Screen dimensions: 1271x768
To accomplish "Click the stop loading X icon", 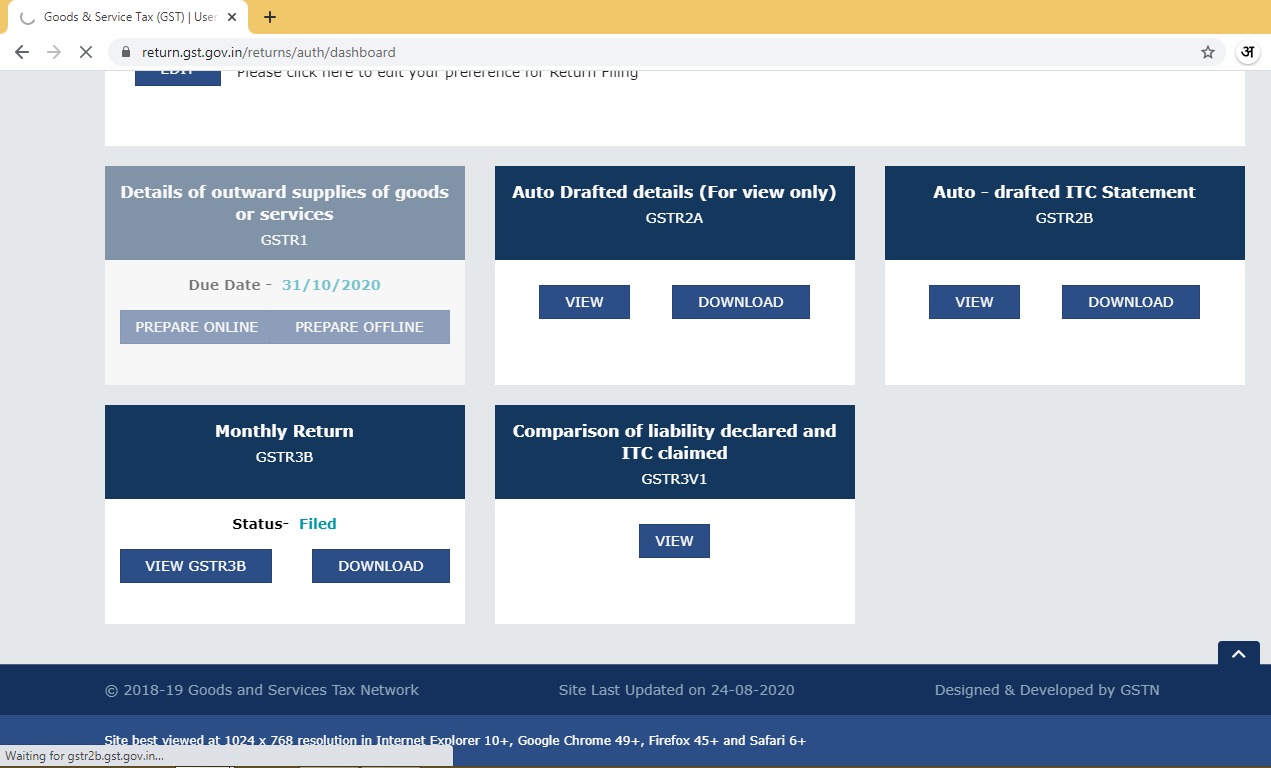I will pos(86,52).
